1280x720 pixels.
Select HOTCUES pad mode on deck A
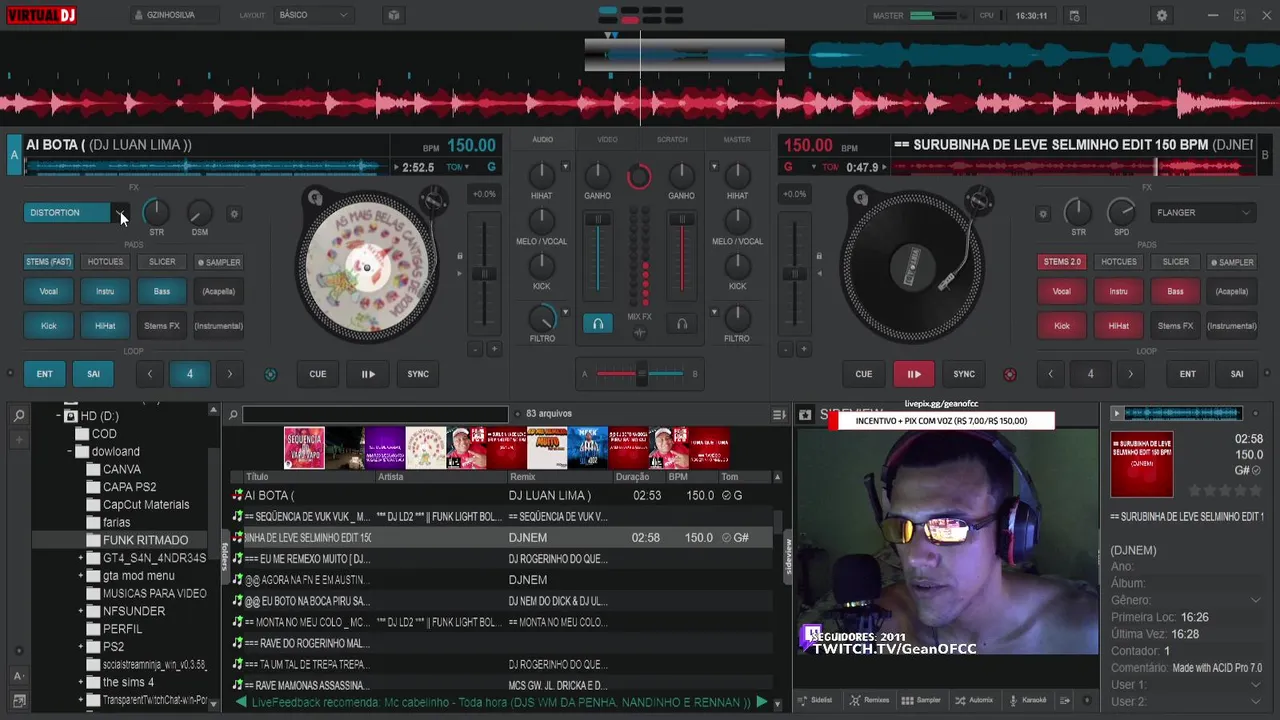pos(105,262)
